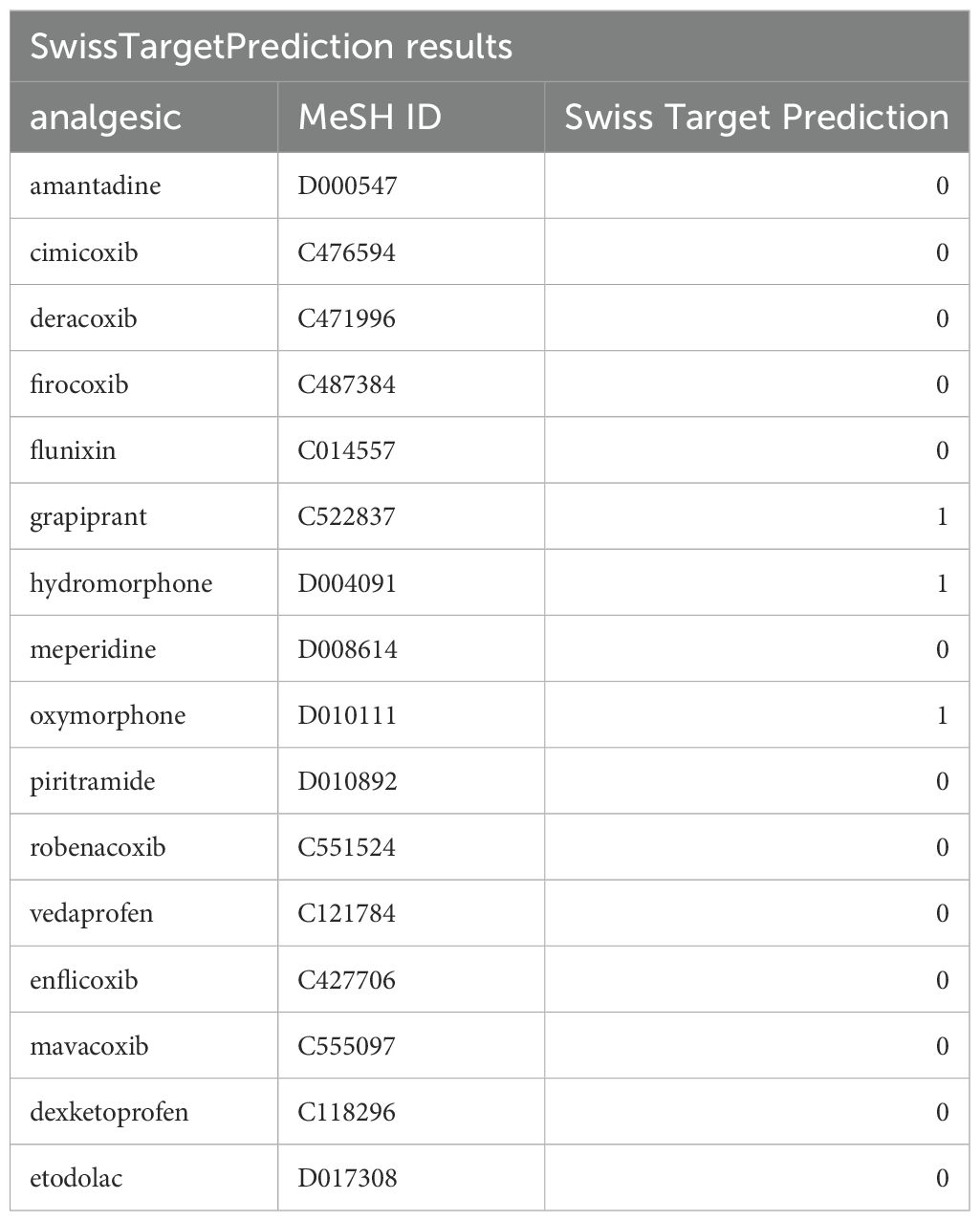Click MeSH ID C471996

(x=346, y=318)
